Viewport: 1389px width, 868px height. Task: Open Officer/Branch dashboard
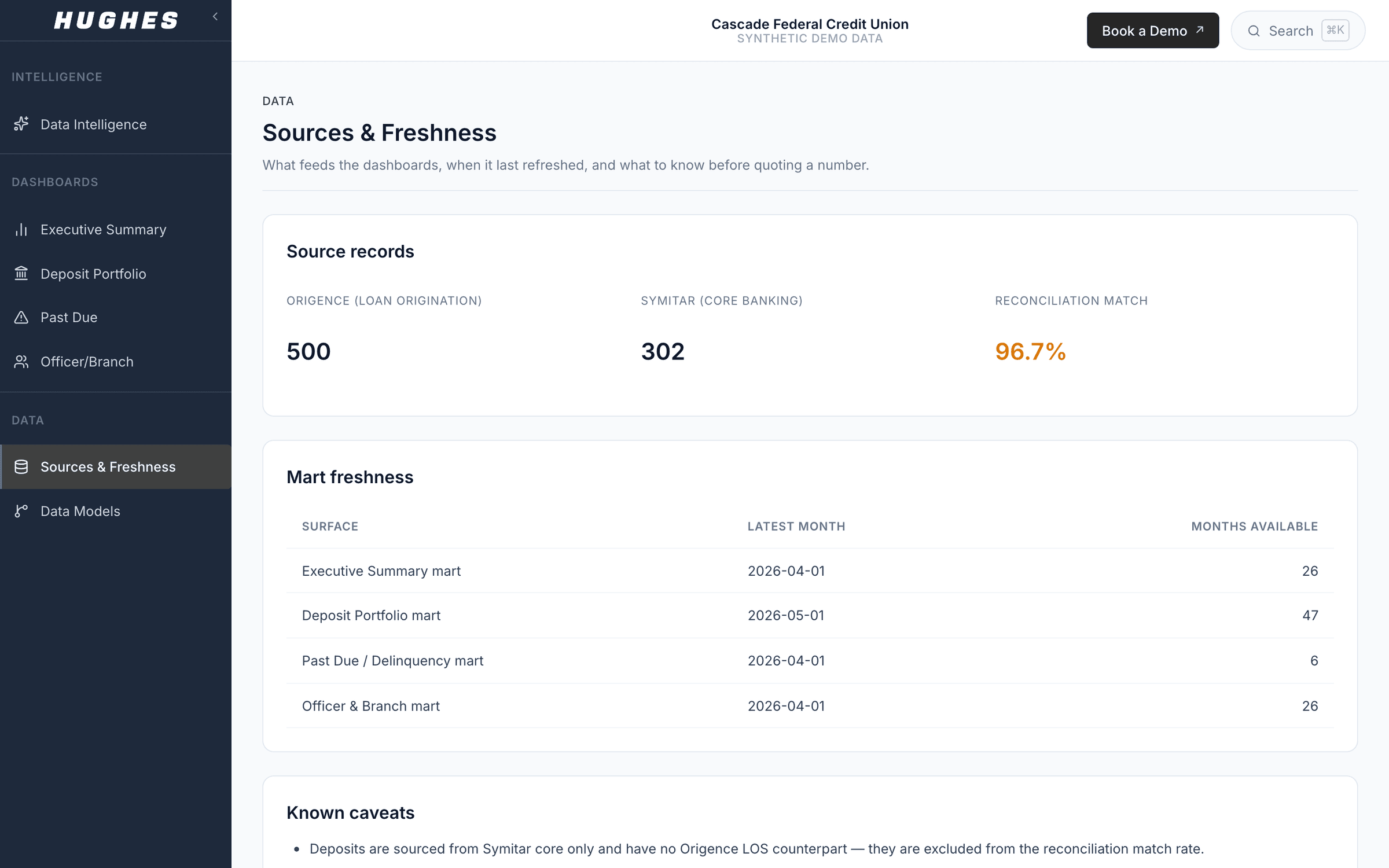116,362
